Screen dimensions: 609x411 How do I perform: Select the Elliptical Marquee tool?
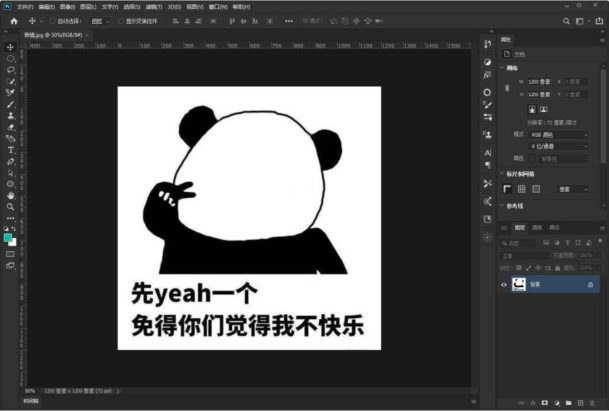(10, 59)
